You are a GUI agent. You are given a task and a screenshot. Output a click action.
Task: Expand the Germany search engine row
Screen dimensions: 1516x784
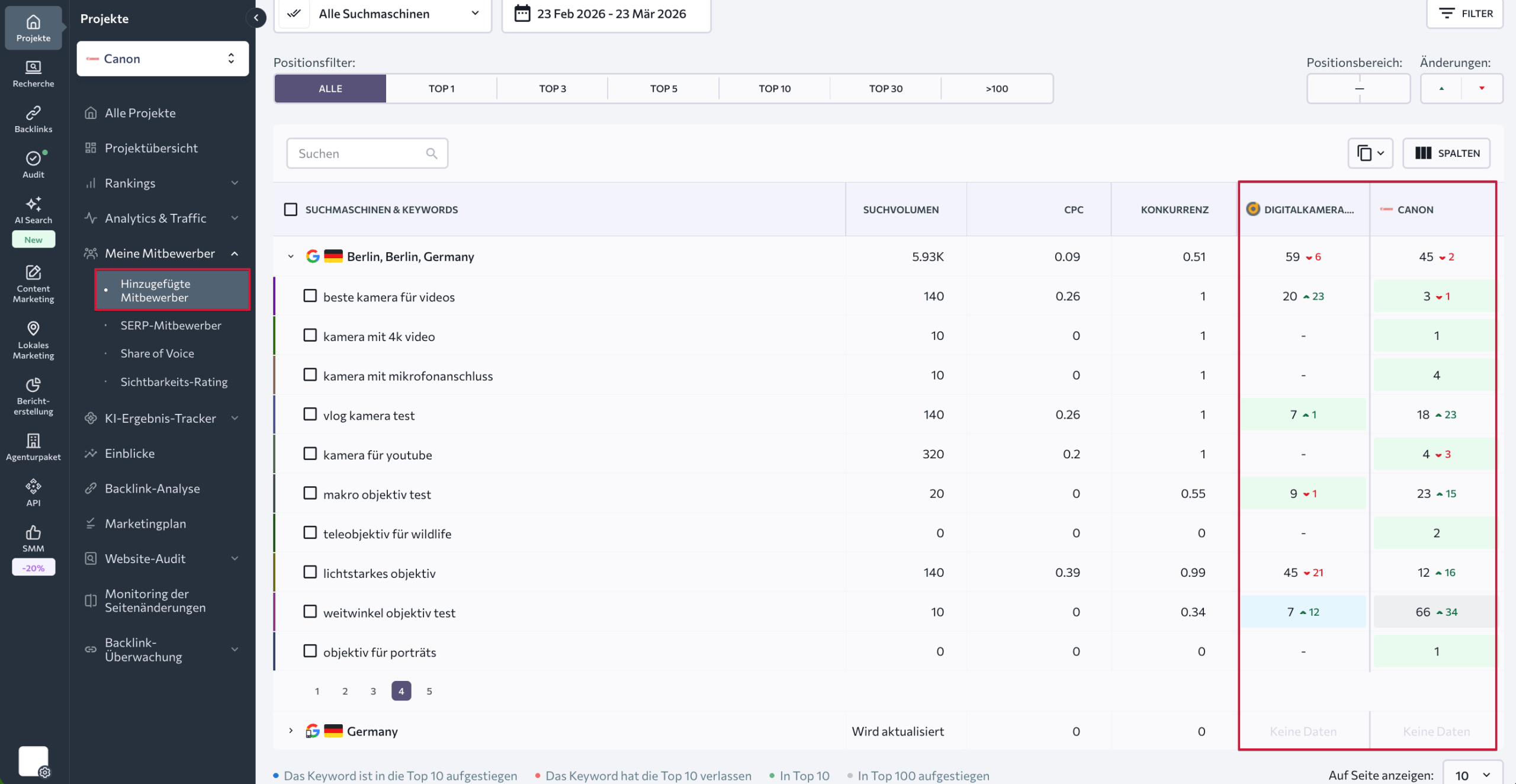(x=291, y=731)
